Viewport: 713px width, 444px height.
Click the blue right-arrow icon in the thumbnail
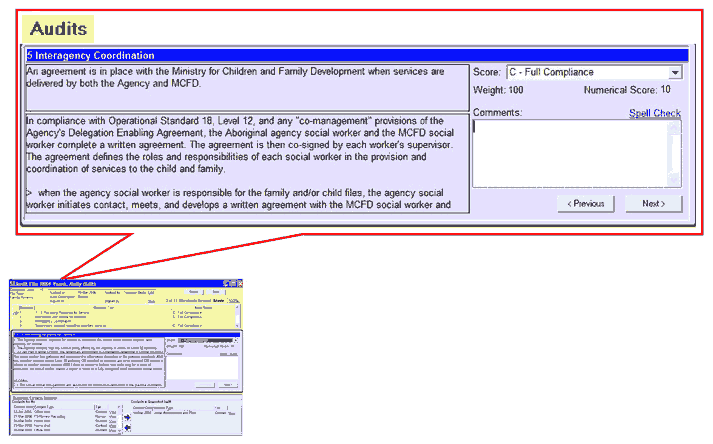click(x=126, y=418)
